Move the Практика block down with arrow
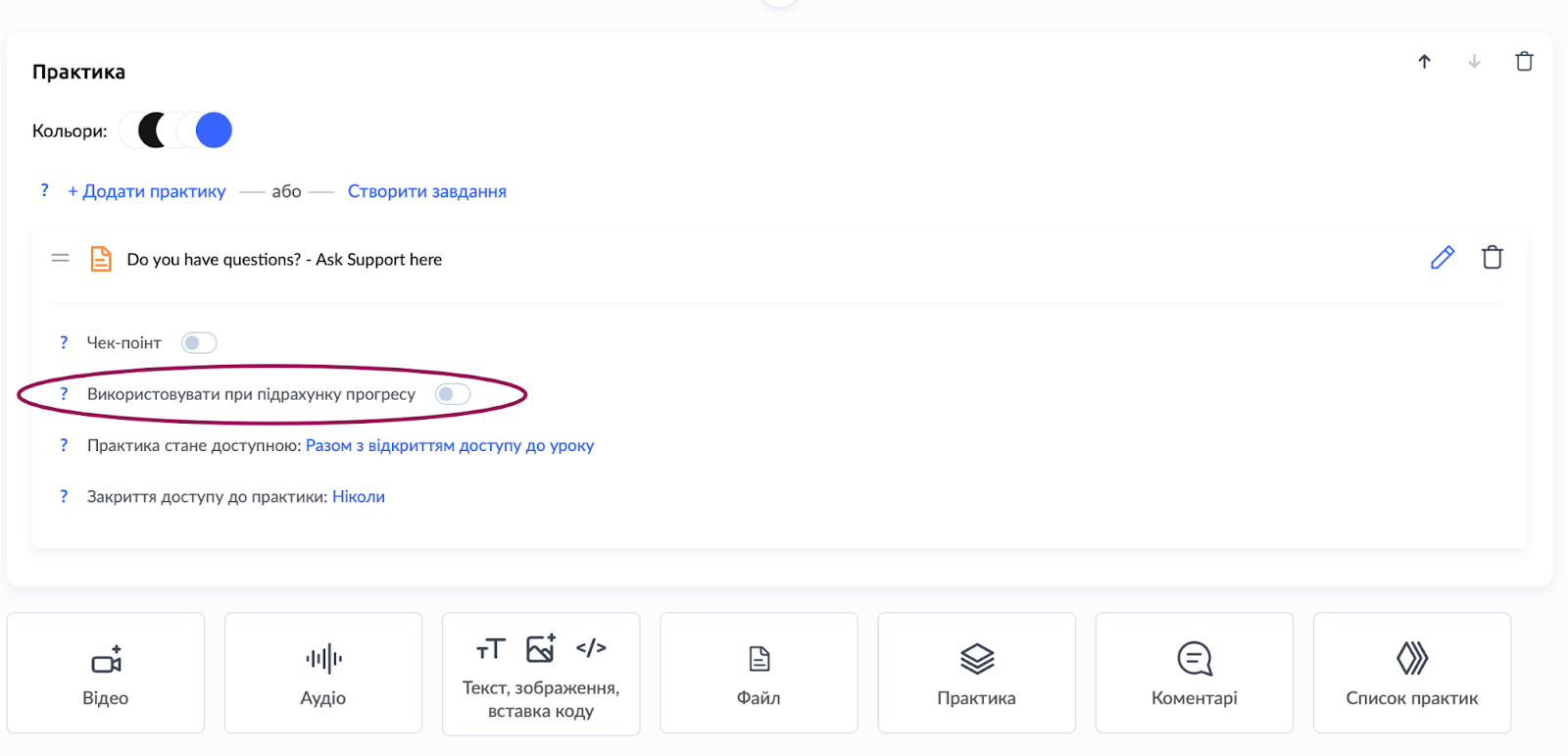Viewport: 1568px width, 756px height. [1474, 62]
